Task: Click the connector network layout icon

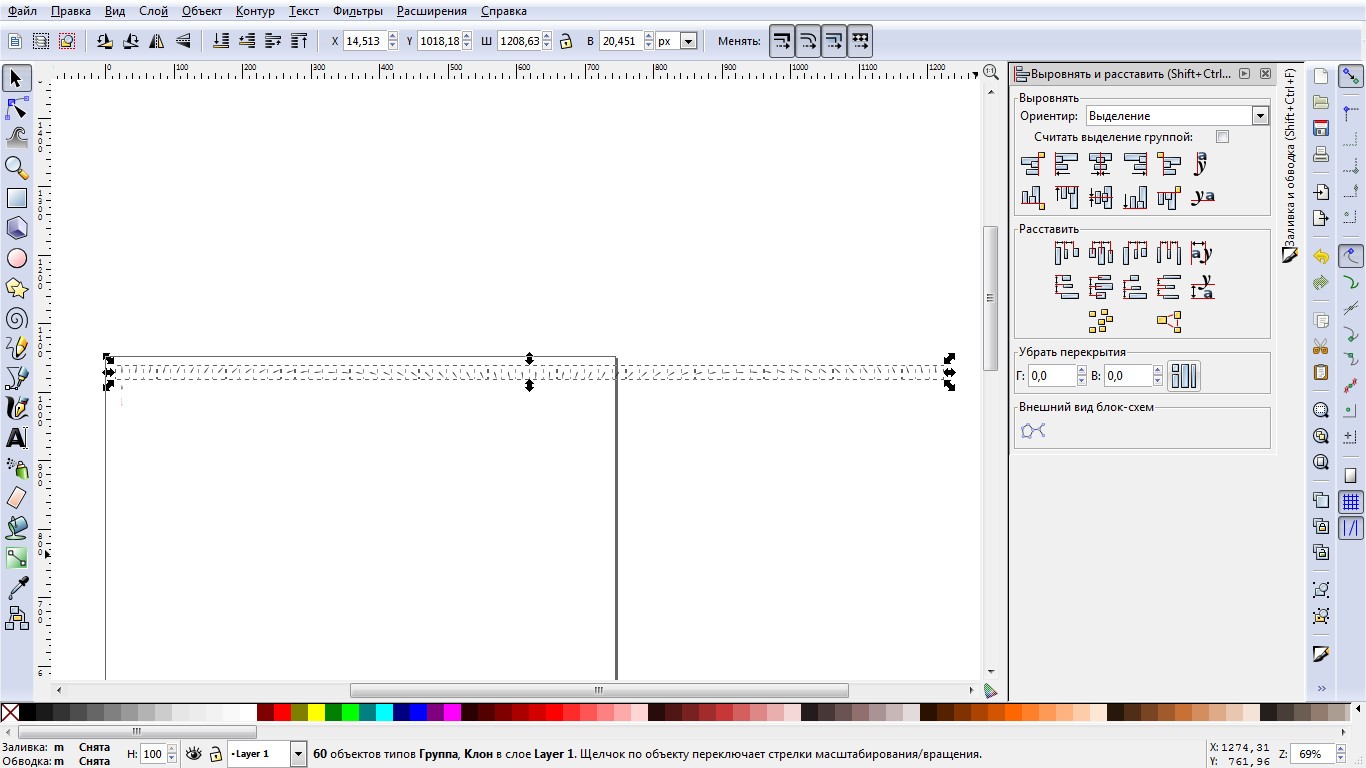Action: click(1033, 431)
